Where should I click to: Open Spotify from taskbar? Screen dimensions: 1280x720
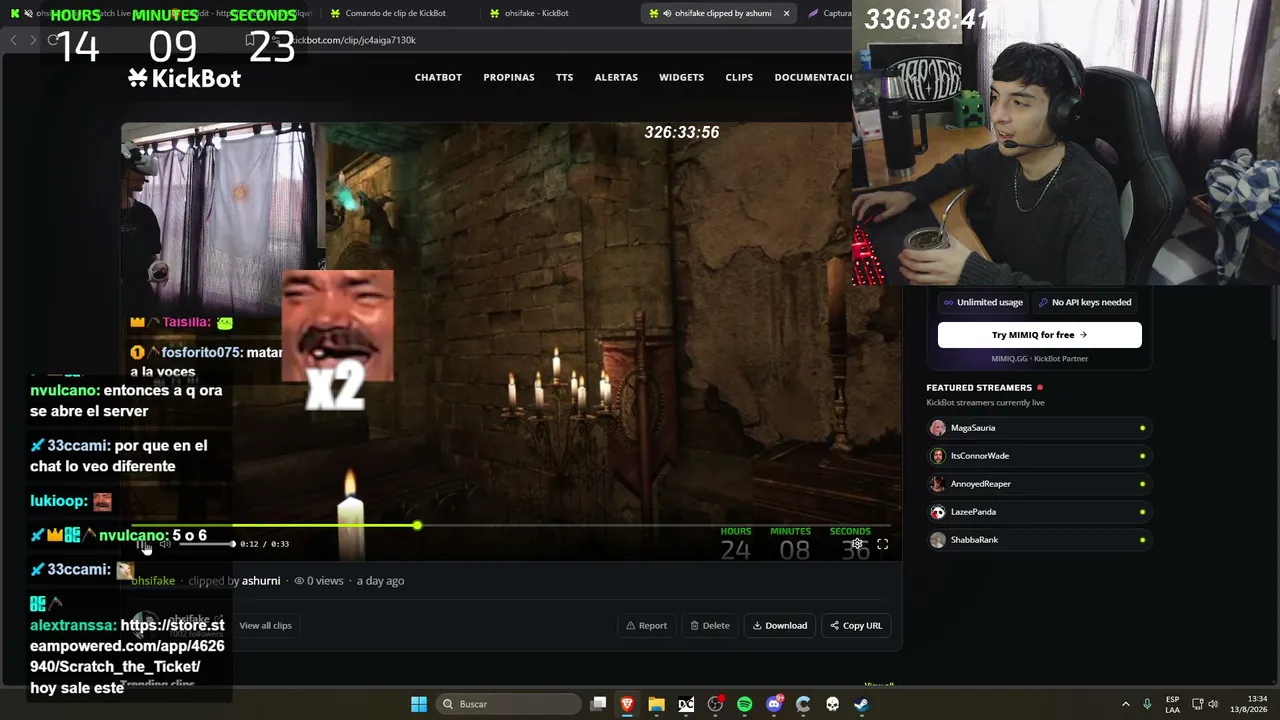[744, 704]
